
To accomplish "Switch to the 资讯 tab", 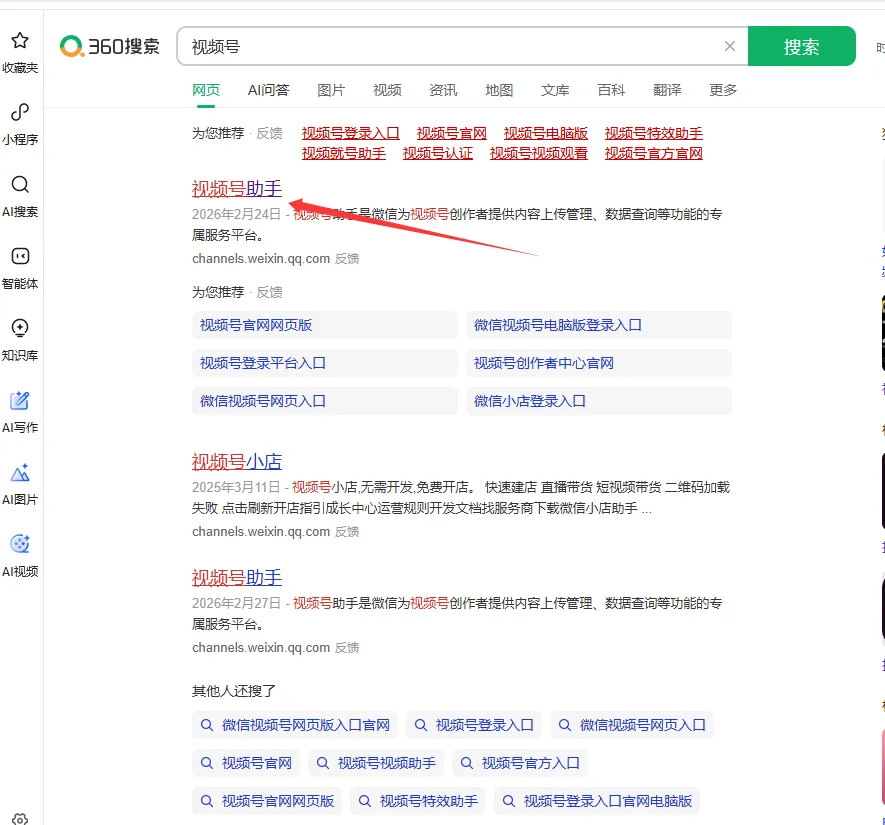I will pos(443,90).
